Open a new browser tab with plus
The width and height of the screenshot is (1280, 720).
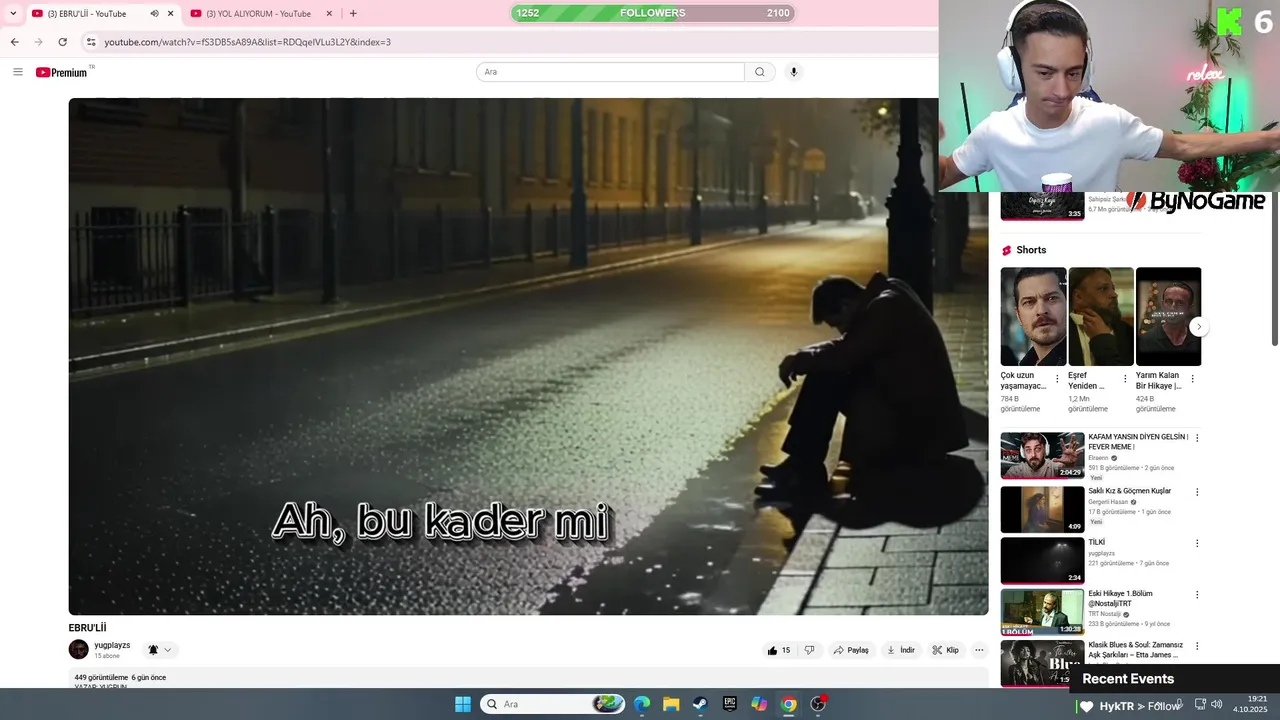(353, 13)
